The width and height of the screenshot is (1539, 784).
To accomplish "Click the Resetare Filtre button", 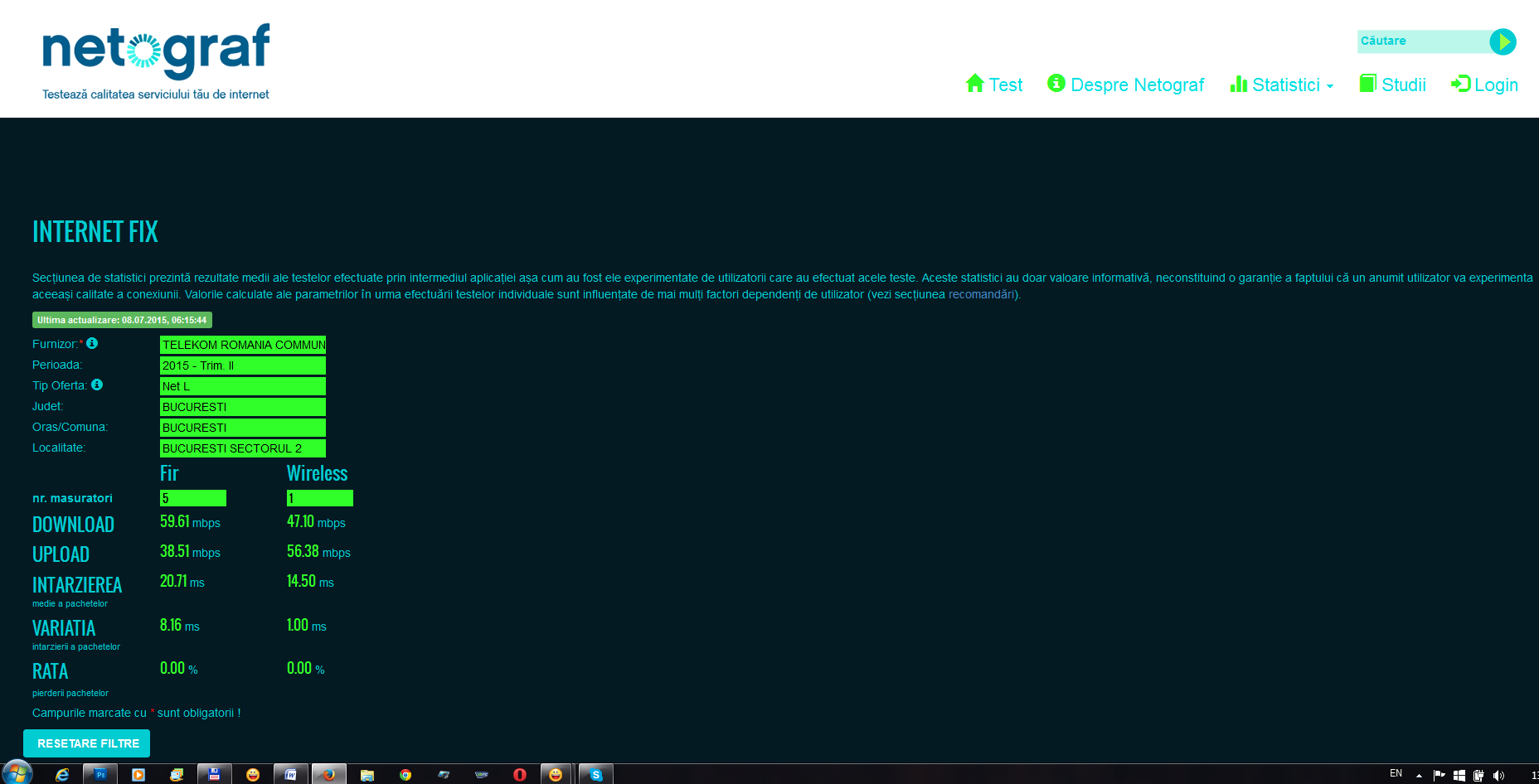I will [x=87, y=743].
